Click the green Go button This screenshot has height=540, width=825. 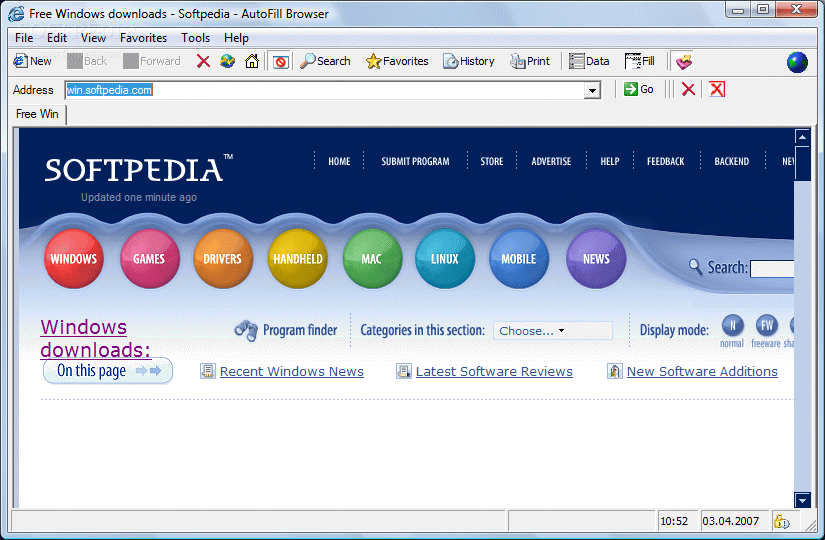click(x=638, y=89)
